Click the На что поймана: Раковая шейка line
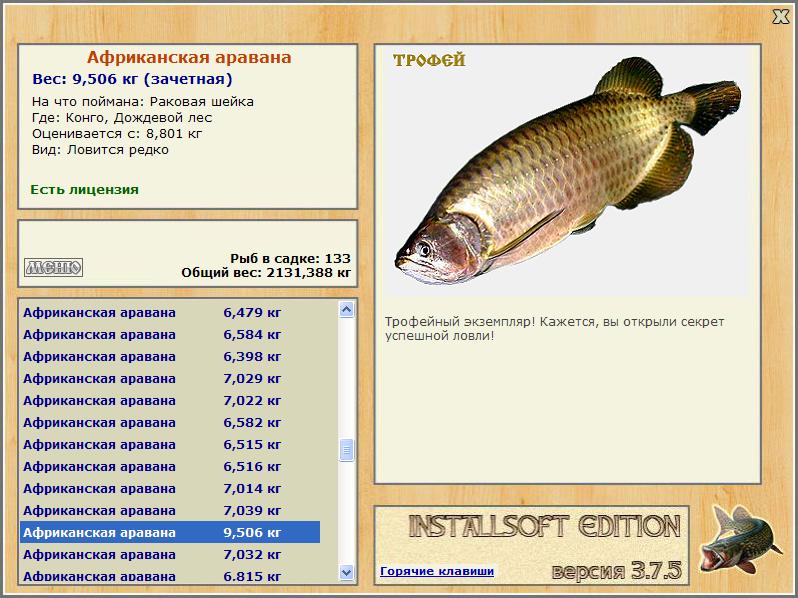 point(142,102)
